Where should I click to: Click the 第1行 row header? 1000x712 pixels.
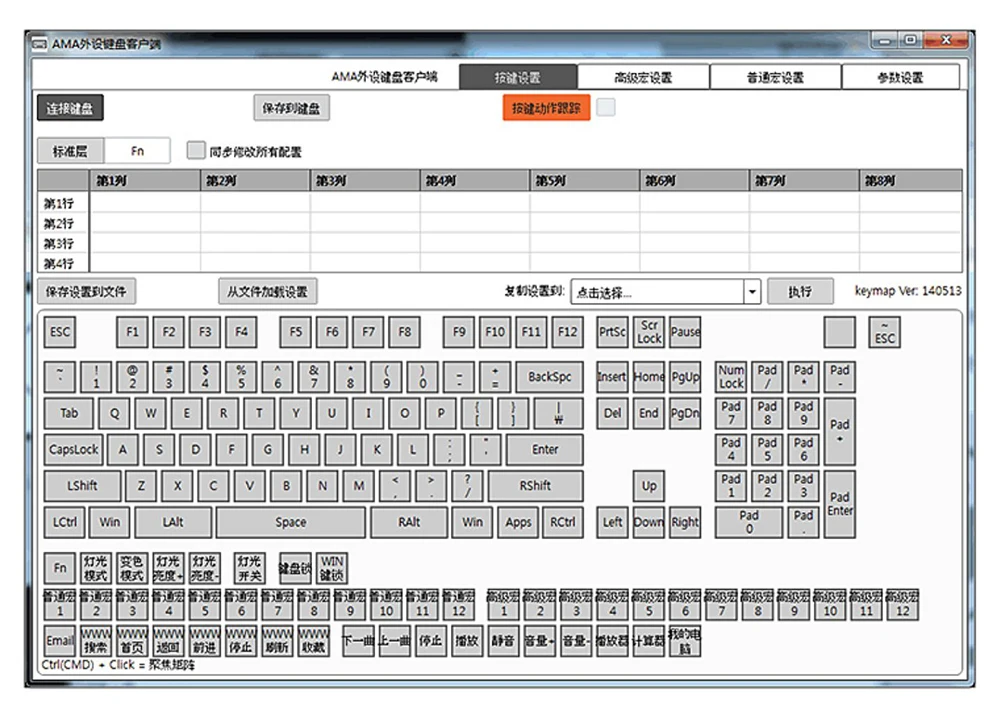tap(63, 203)
